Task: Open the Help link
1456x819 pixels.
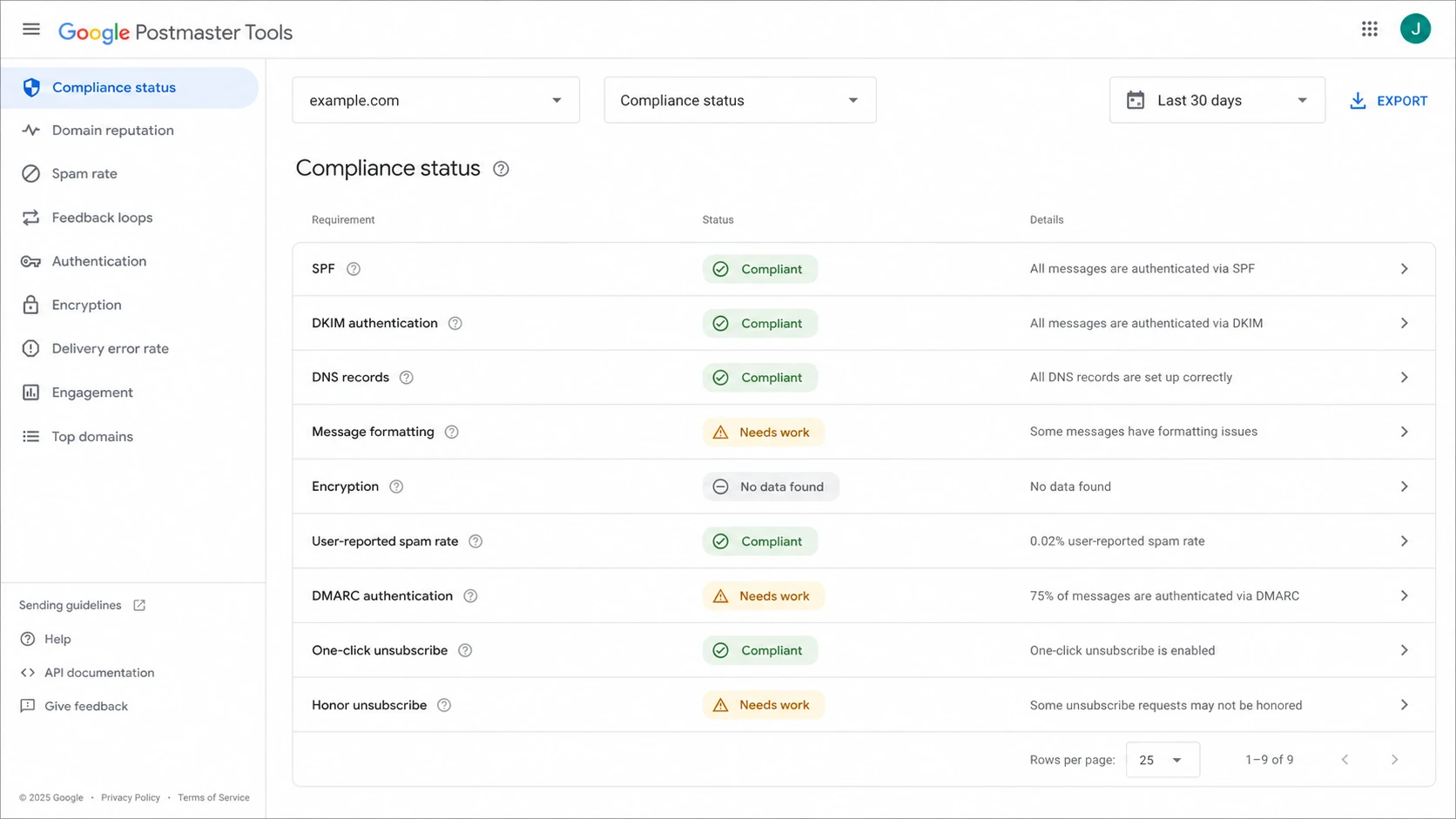Action: pyautogui.click(x=57, y=639)
